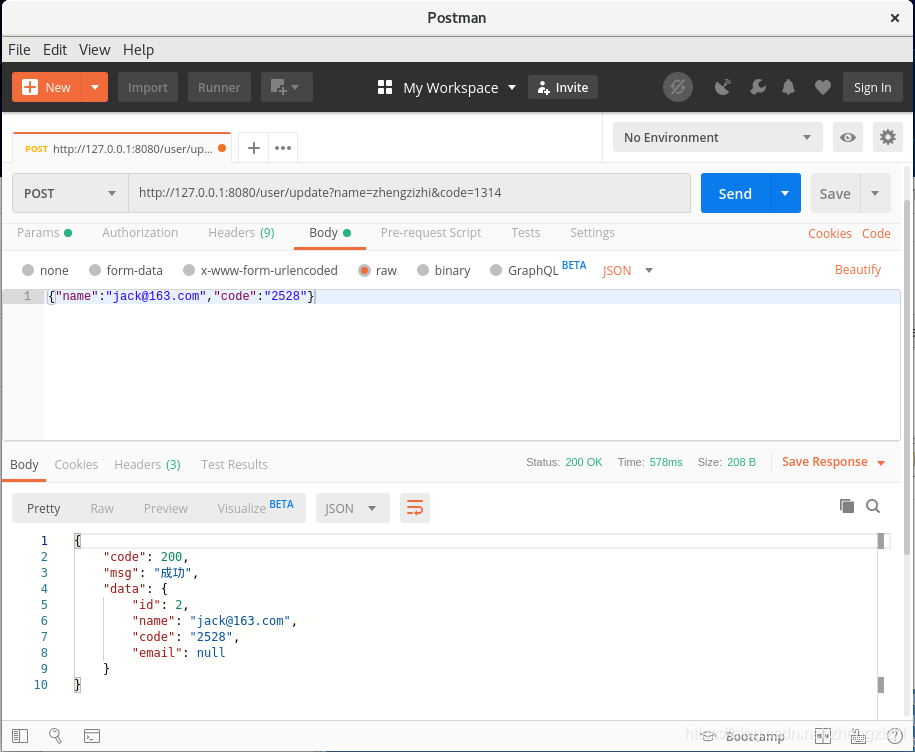Switch response view to Raw
915x752 pixels.
(102, 508)
